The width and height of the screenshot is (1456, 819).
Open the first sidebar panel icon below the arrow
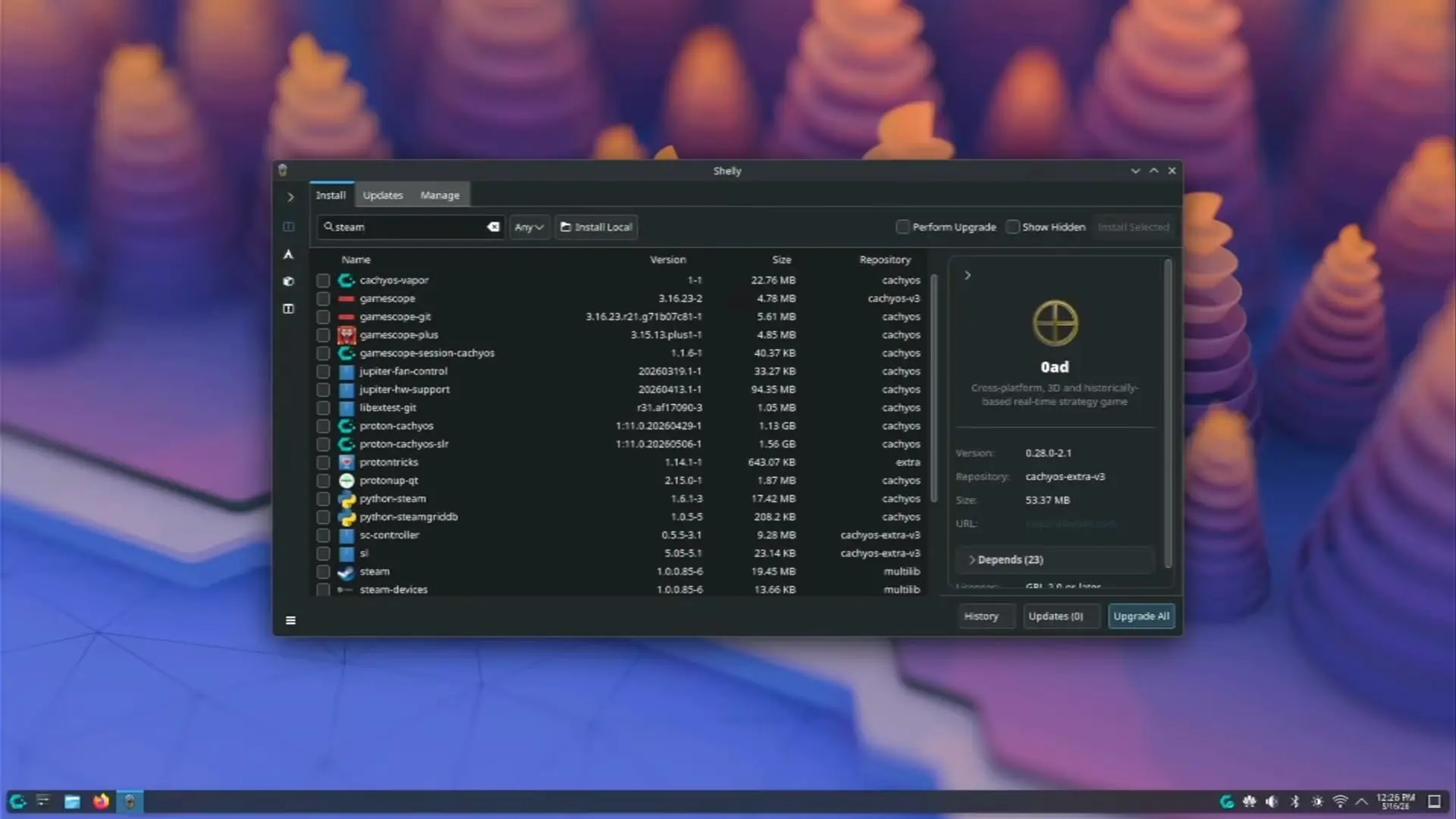click(288, 227)
